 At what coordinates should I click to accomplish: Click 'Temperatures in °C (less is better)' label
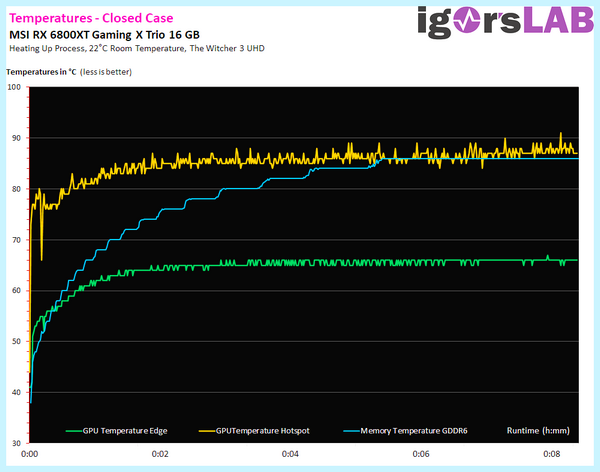pyautogui.click(x=69, y=72)
